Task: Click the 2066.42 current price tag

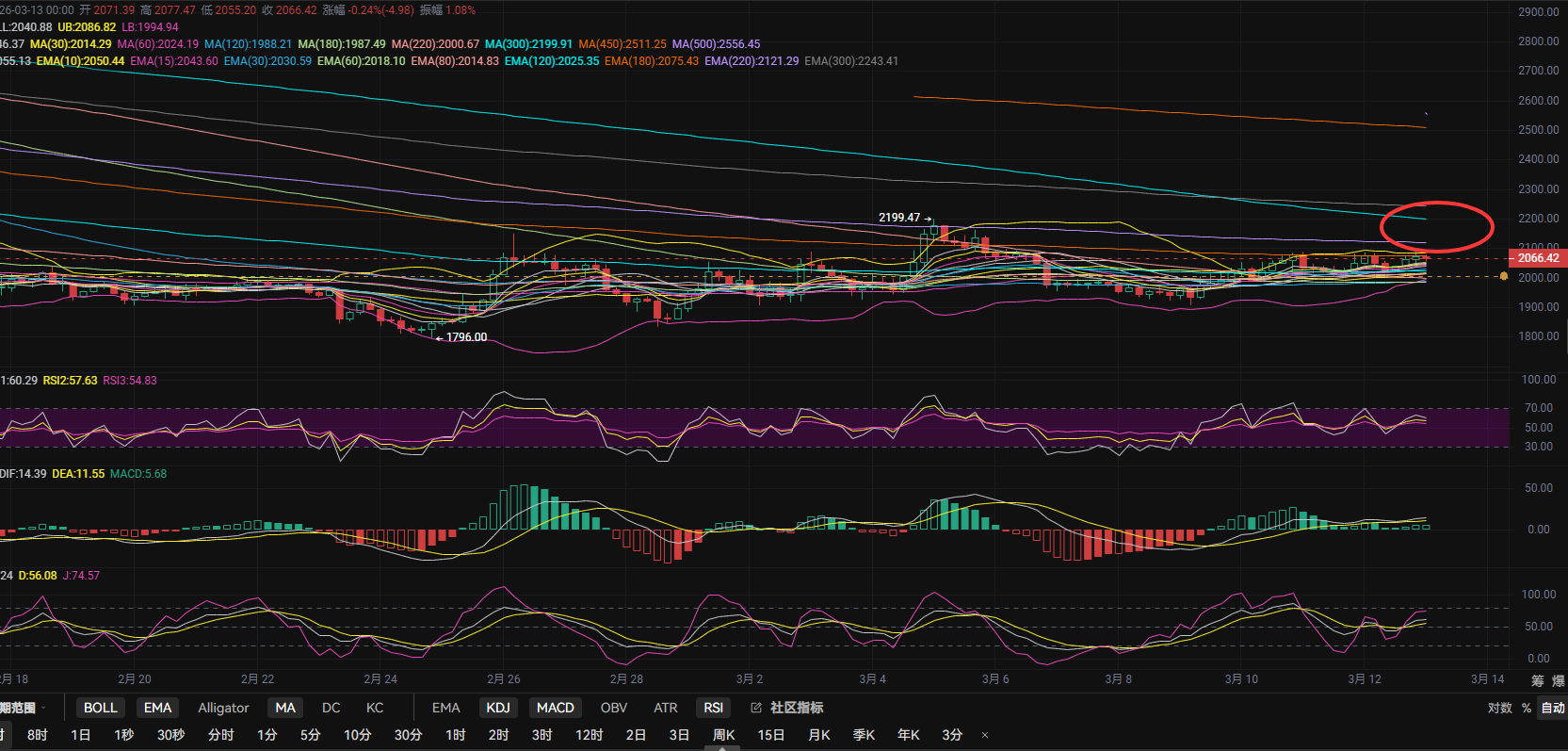Action: point(1537,258)
